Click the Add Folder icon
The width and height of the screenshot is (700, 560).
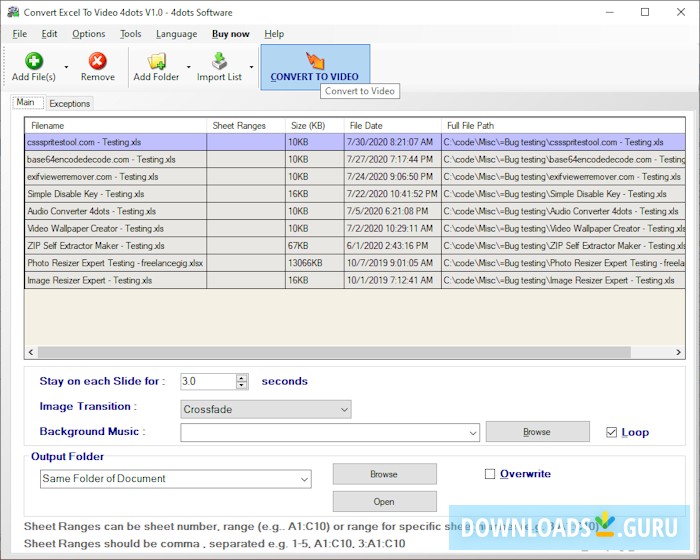tap(156, 61)
